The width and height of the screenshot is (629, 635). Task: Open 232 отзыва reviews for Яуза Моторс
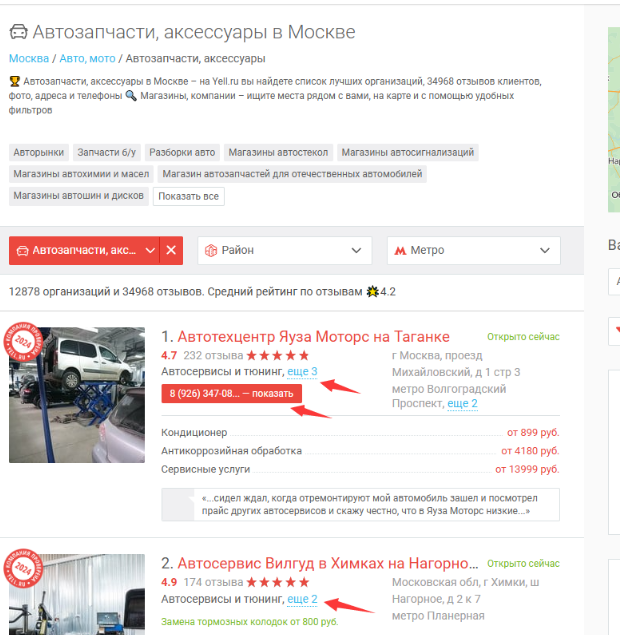tap(213, 356)
